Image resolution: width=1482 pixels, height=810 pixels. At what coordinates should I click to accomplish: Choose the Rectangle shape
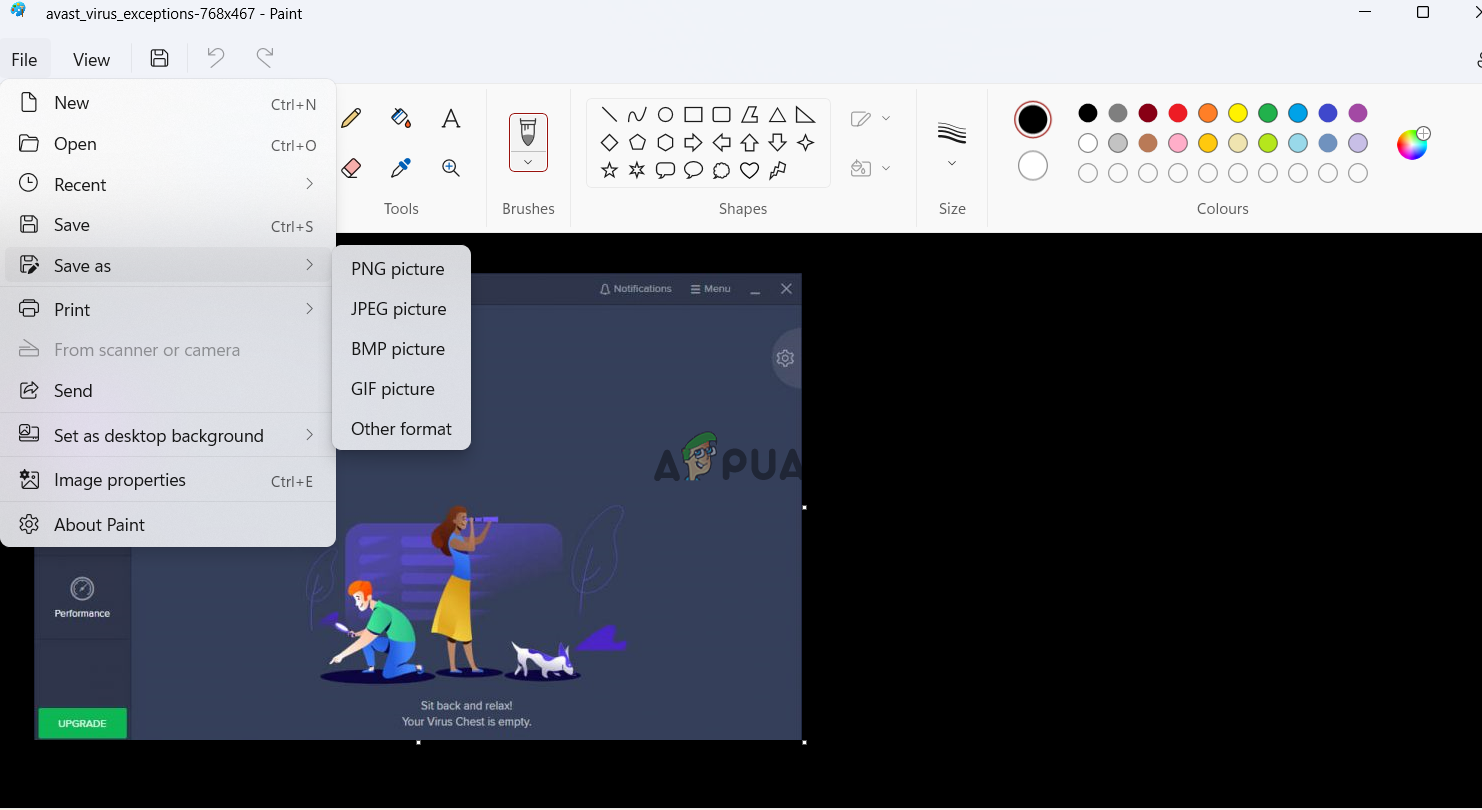point(693,115)
